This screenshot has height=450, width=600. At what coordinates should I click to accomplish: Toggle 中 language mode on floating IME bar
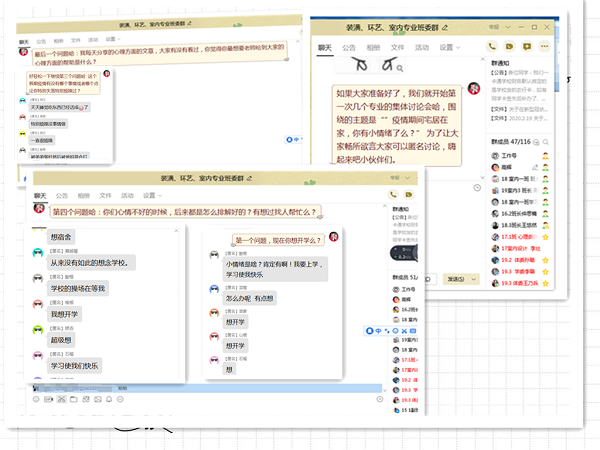pos(378,331)
